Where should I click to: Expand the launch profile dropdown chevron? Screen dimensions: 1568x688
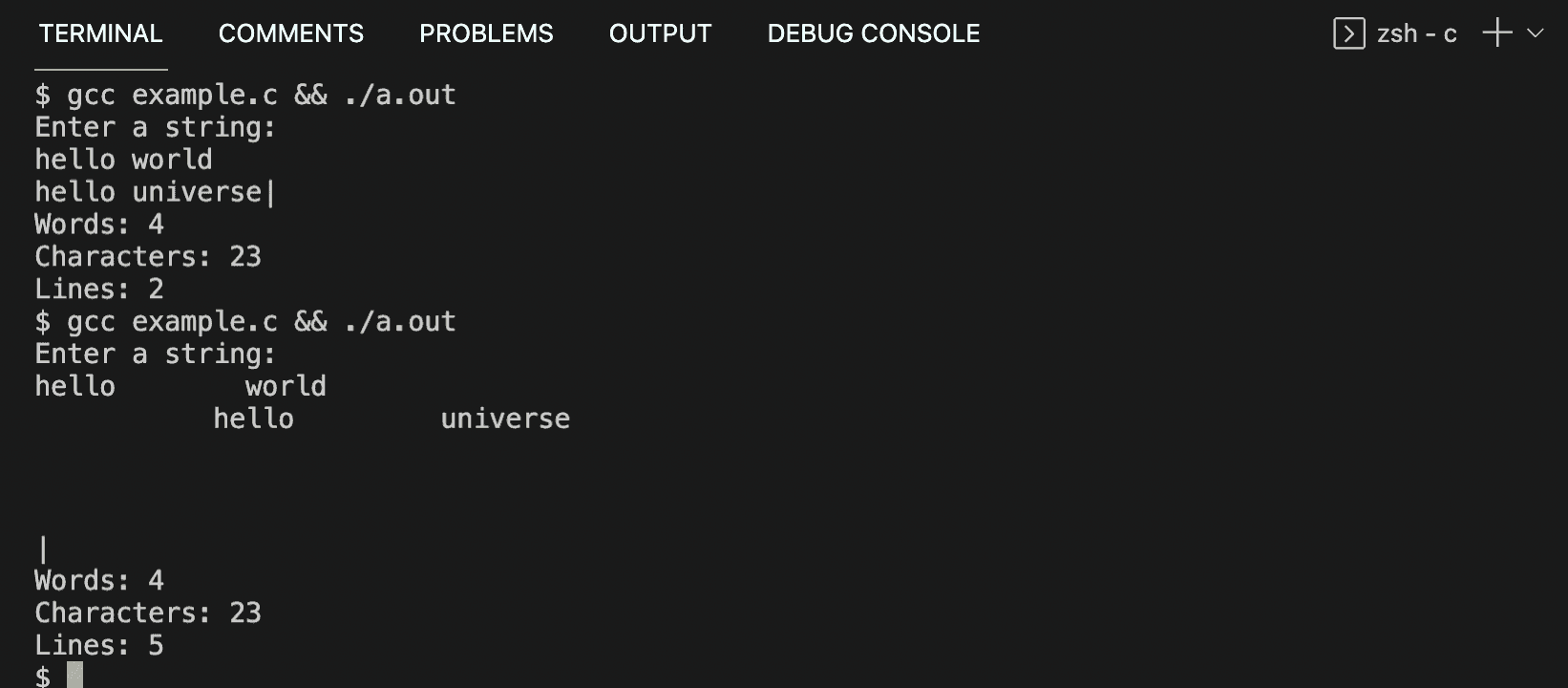(x=1535, y=33)
